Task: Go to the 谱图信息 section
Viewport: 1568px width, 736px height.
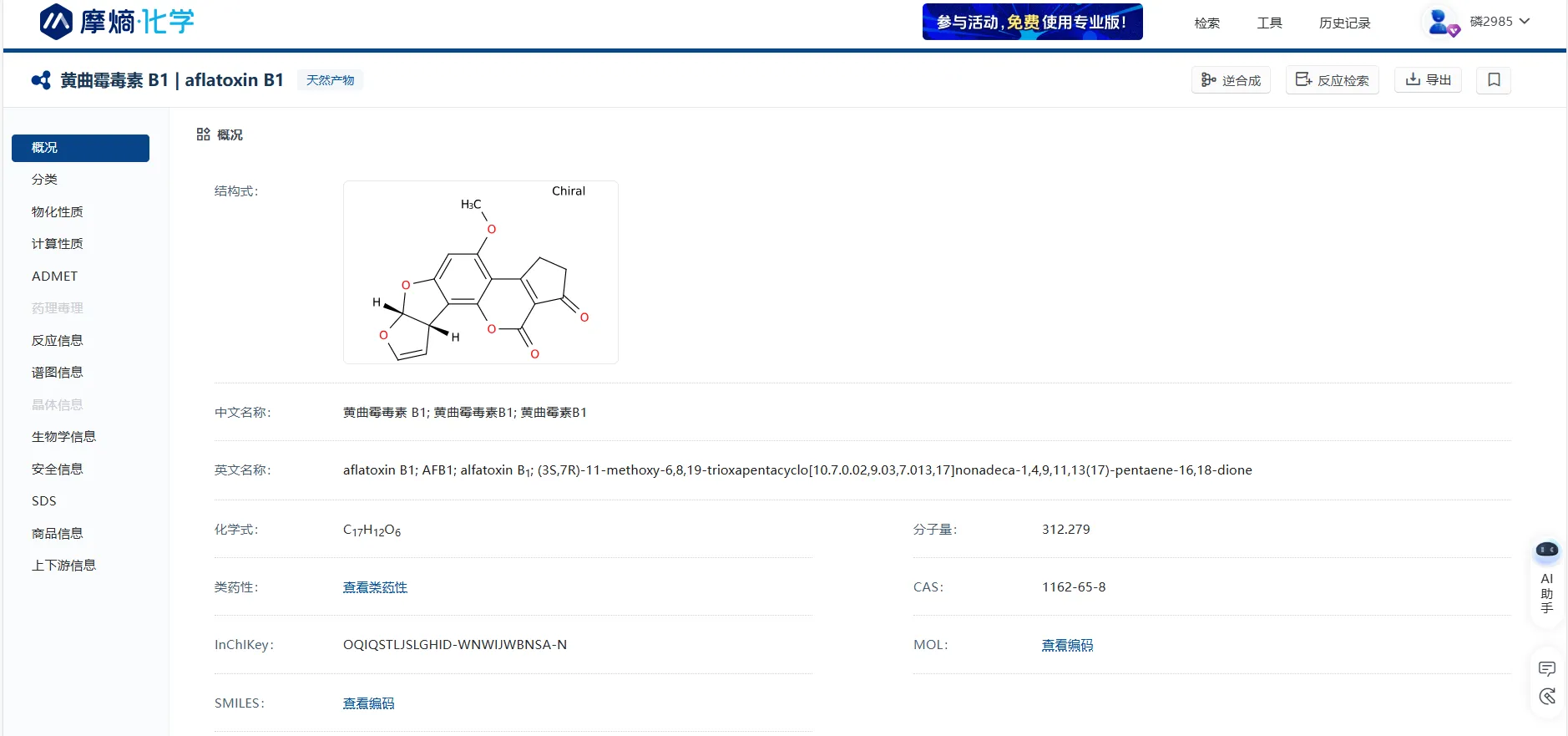Action: 57,373
